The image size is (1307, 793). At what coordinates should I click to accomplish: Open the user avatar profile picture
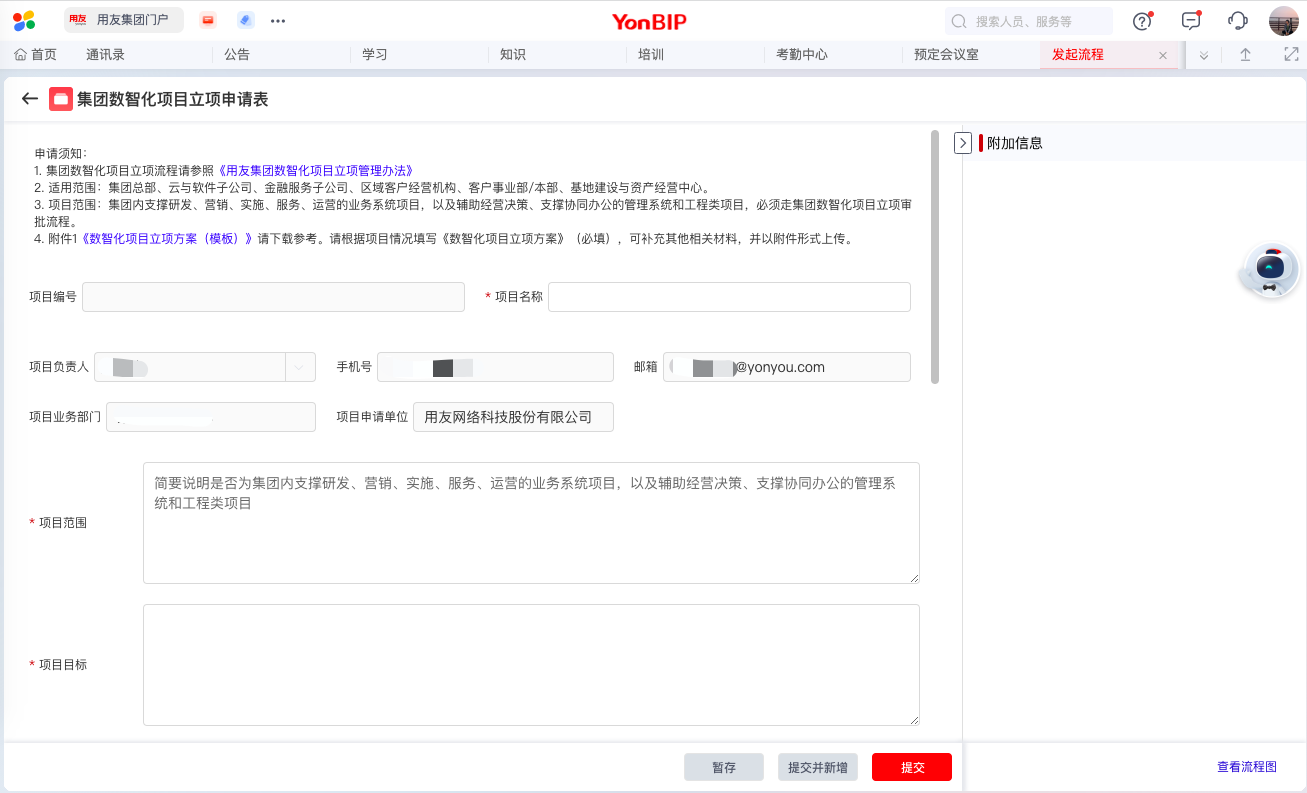(1283, 21)
